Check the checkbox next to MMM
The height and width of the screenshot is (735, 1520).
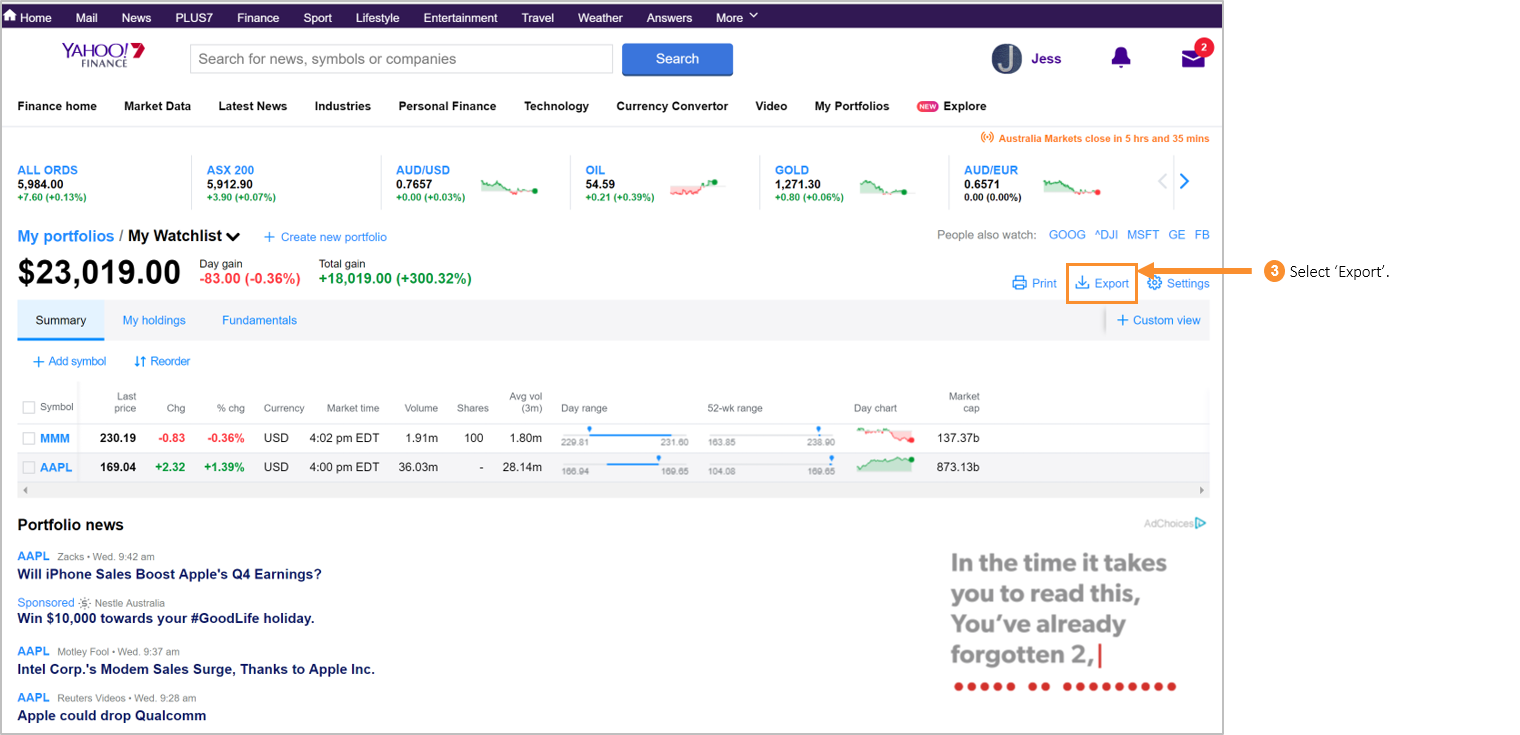(x=28, y=438)
